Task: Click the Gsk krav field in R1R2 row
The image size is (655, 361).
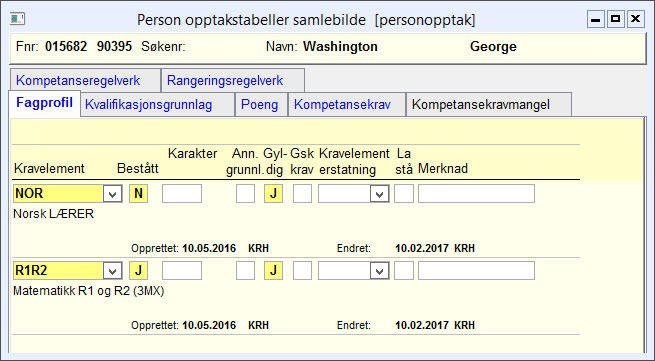Action: [302, 271]
